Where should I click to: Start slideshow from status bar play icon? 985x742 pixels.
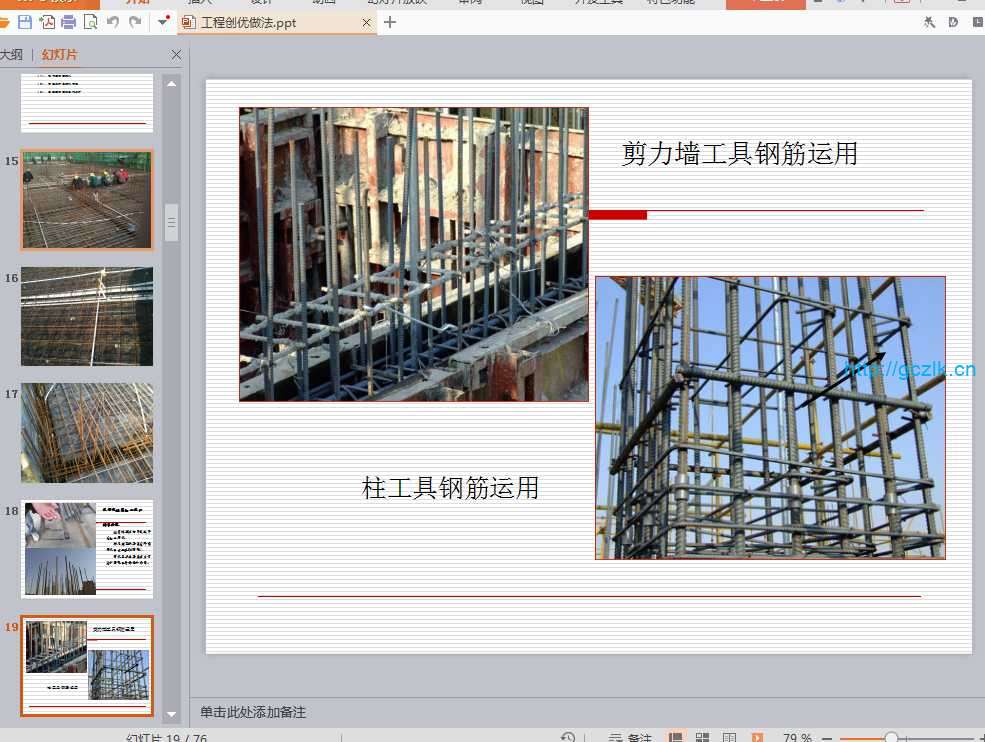point(757,738)
